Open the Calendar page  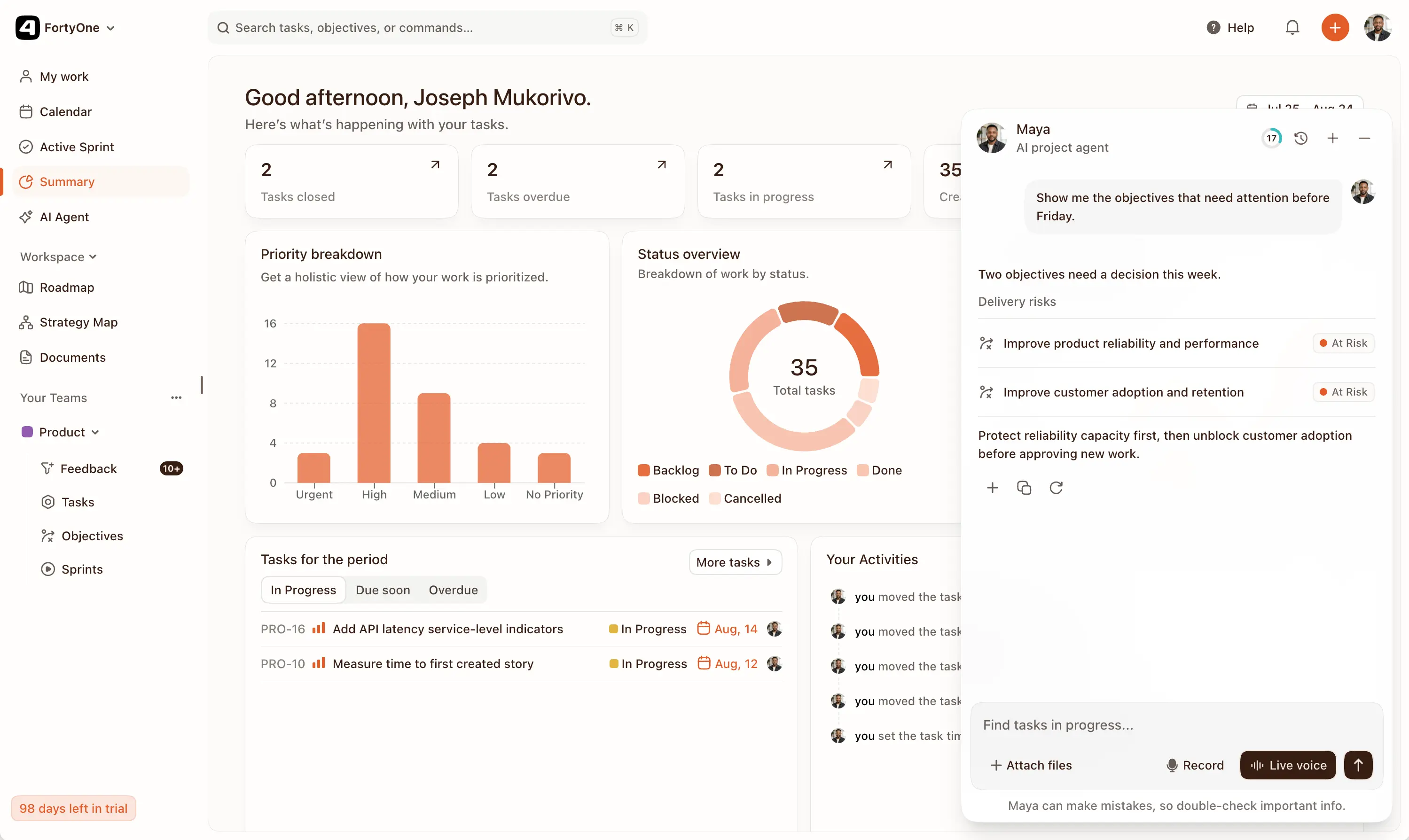pyautogui.click(x=101, y=111)
